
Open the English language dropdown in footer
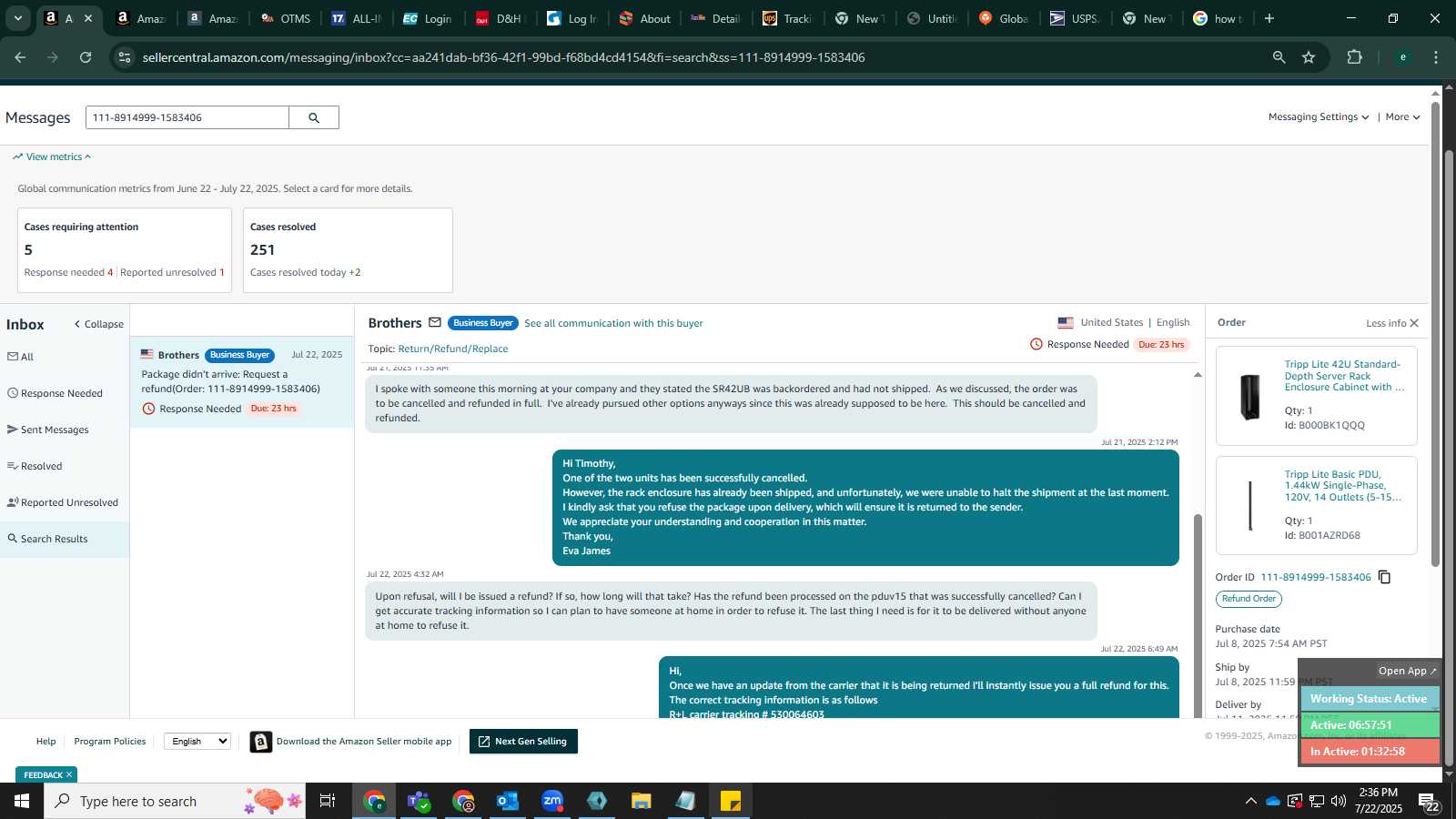[197, 741]
